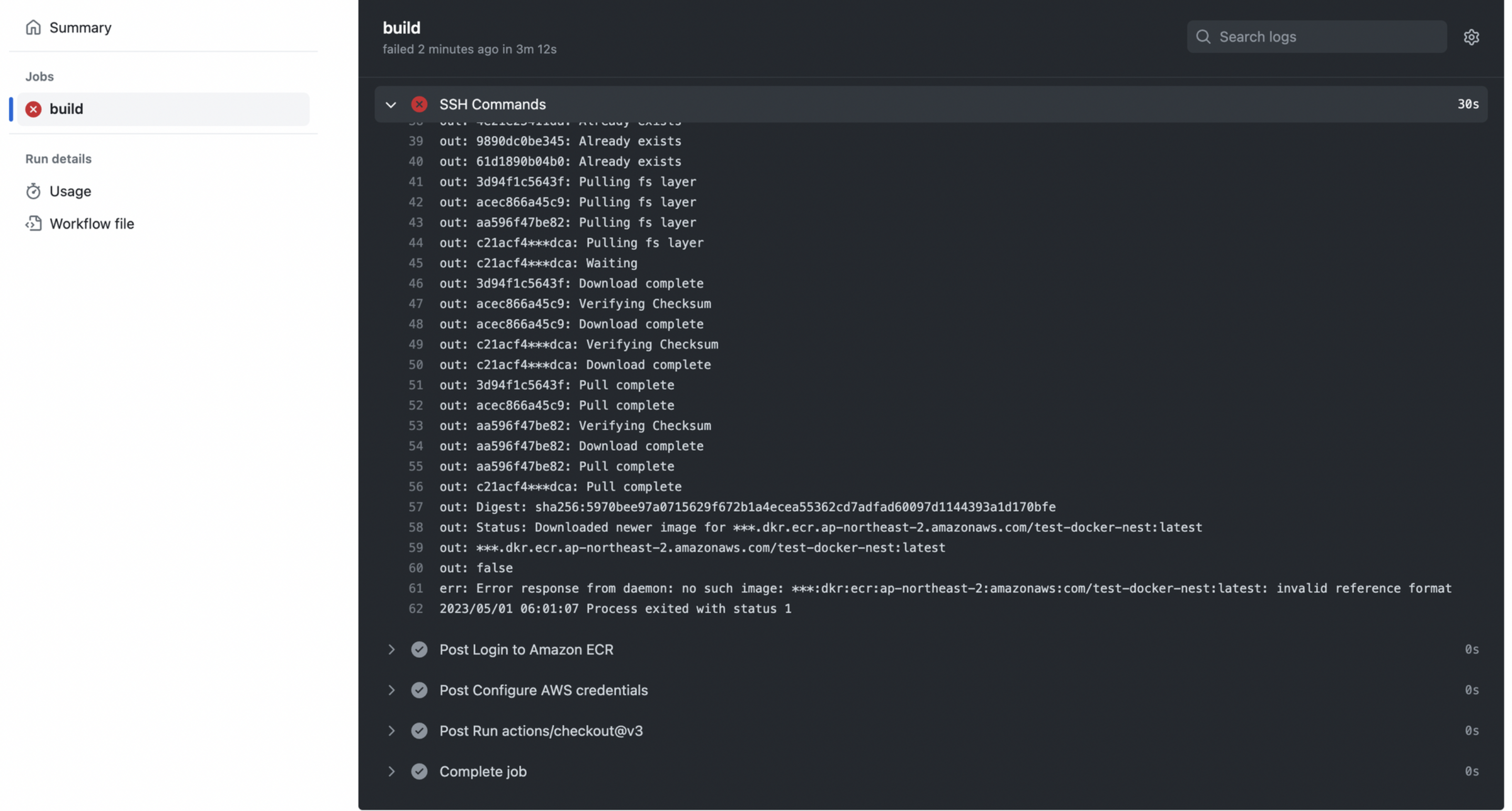This screenshot has width=1512, height=811.
Task: Click the red failed build status icon
Action: click(34, 109)
